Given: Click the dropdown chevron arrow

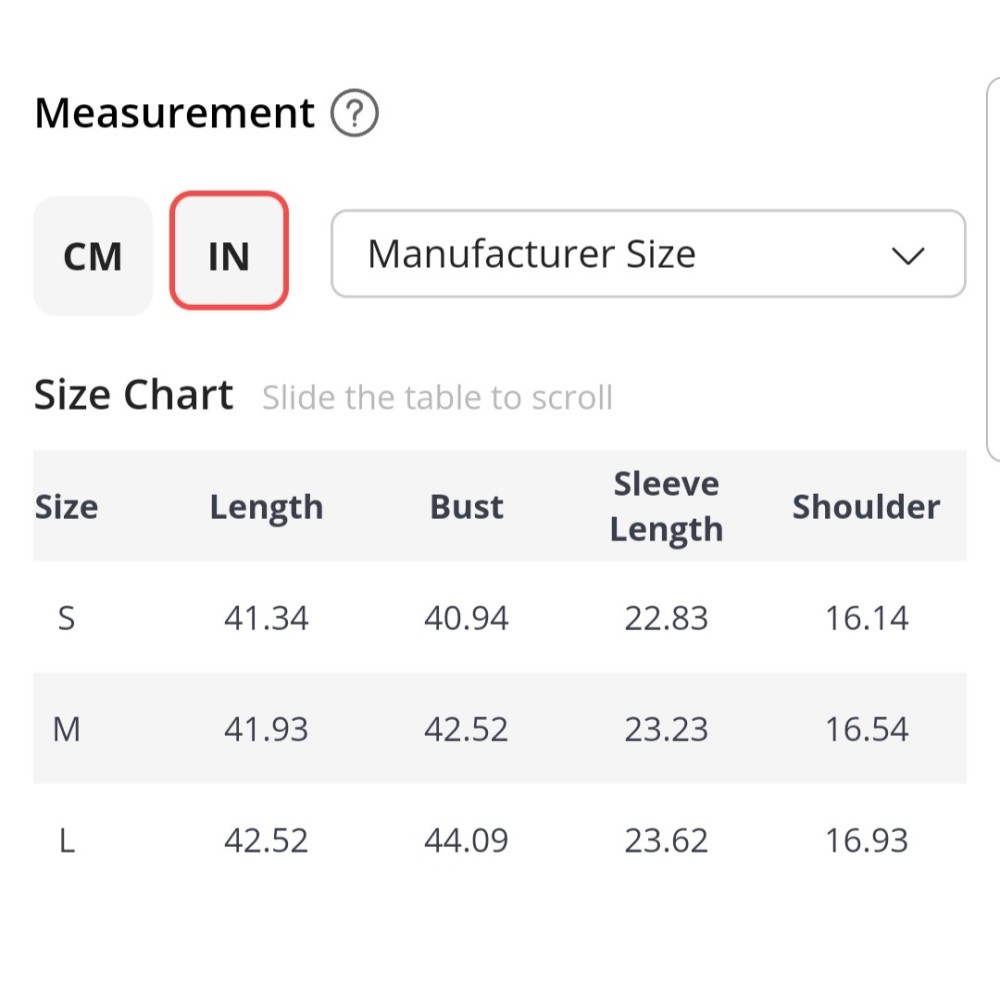Looking at the screenshot, I should point(907,256).
